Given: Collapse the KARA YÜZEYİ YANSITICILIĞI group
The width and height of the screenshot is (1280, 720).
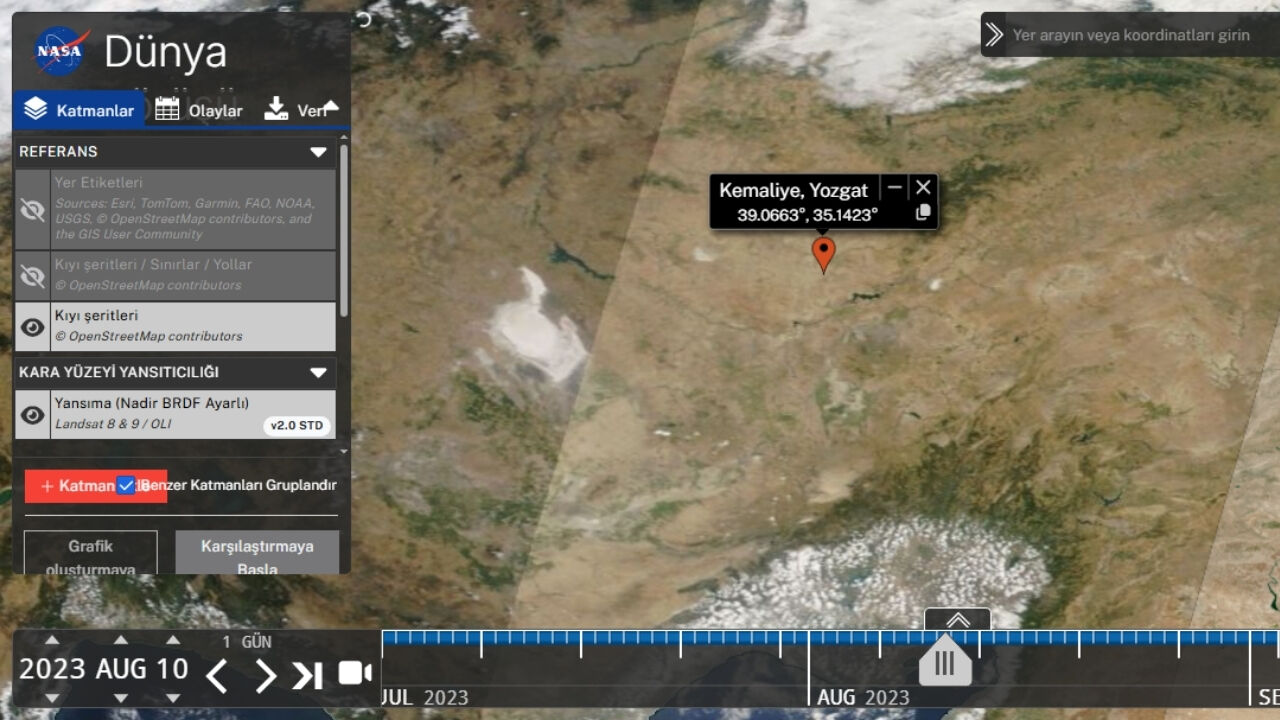Looking at the screenshot, I should tap(318, 373).
